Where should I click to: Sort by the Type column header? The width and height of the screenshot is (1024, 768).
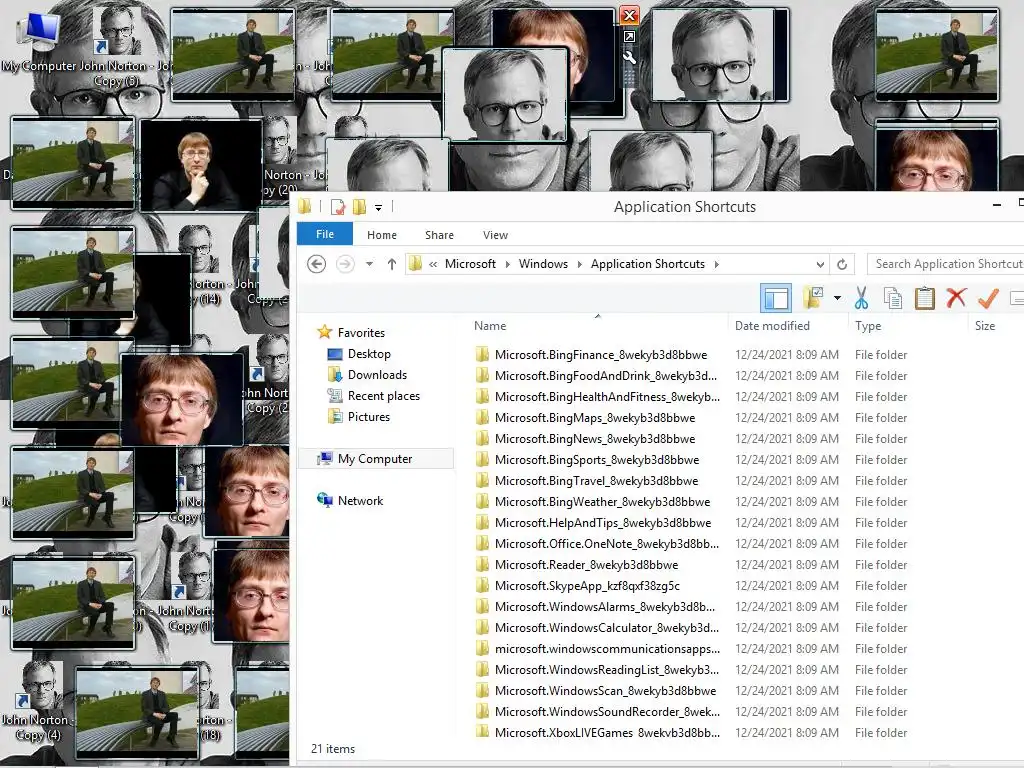click(868, 326)
